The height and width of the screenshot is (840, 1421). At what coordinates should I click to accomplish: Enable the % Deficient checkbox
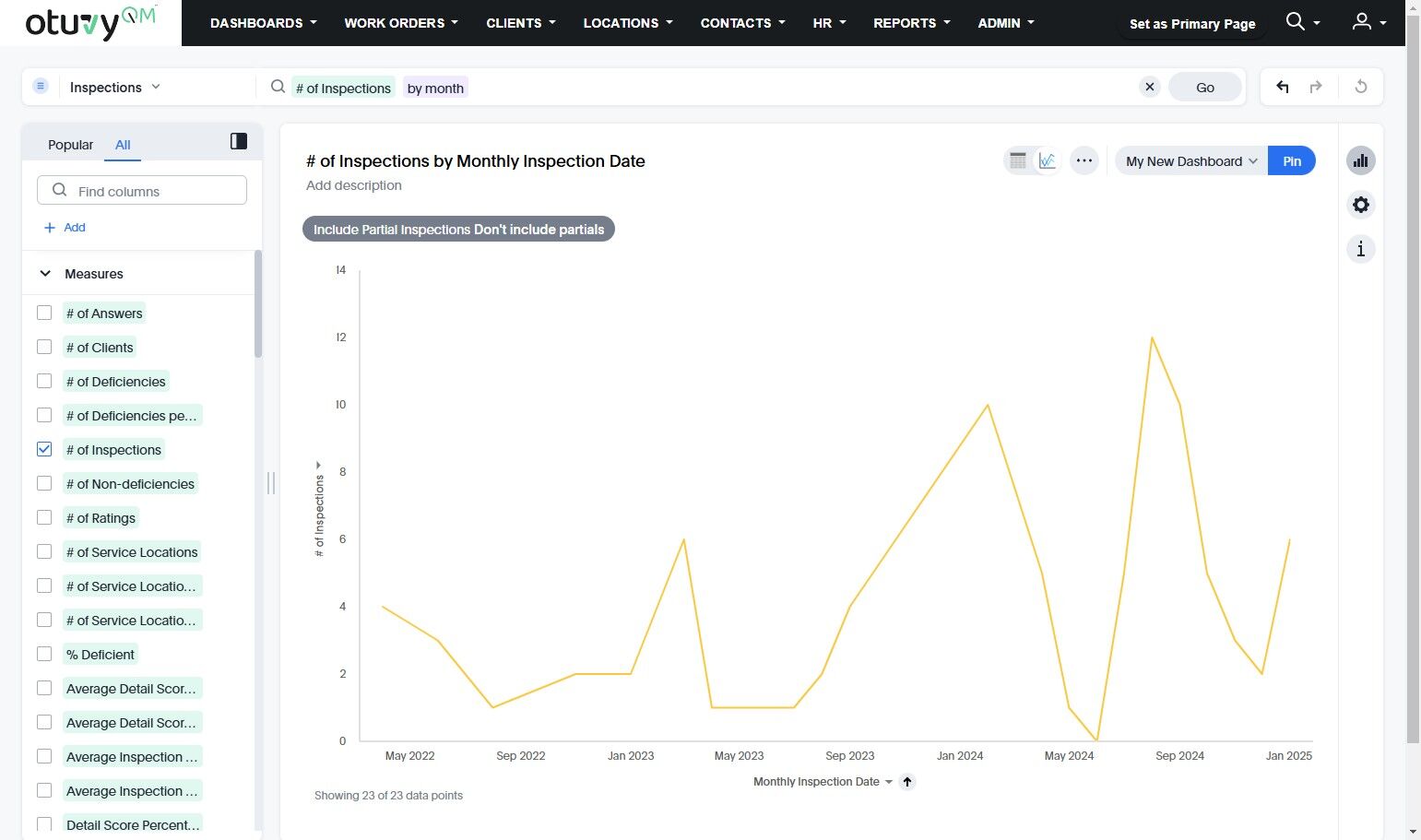coord(44,654)
